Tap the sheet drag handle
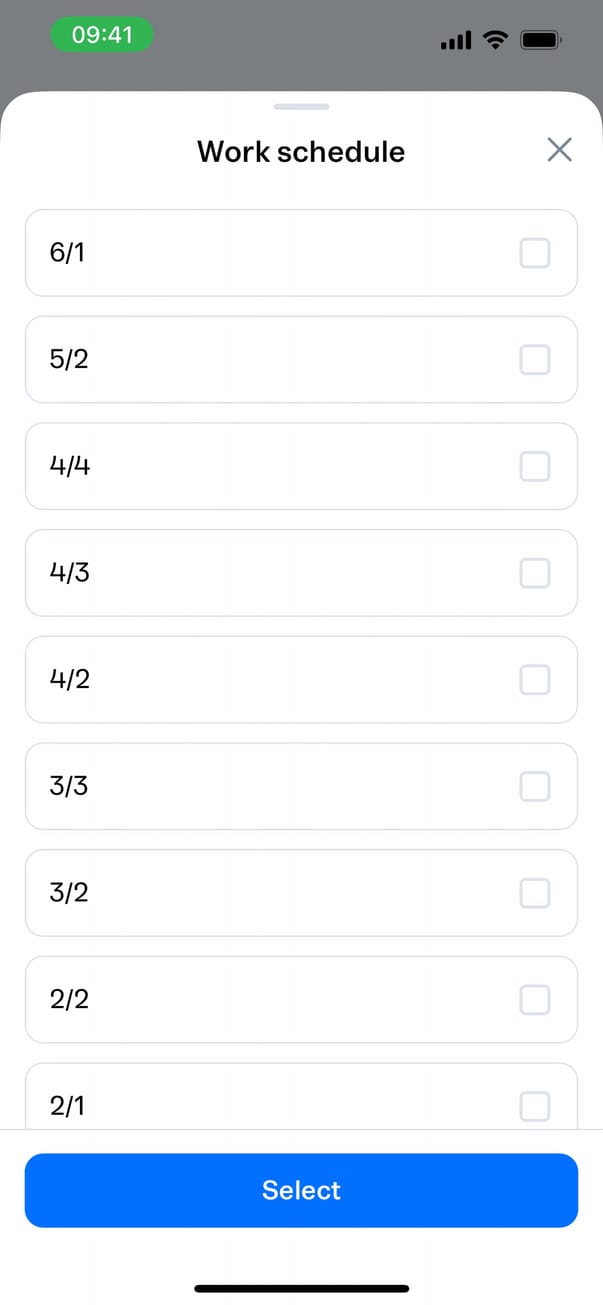The width and height of the screenshot is (603, 1305). tap(301, 106)
